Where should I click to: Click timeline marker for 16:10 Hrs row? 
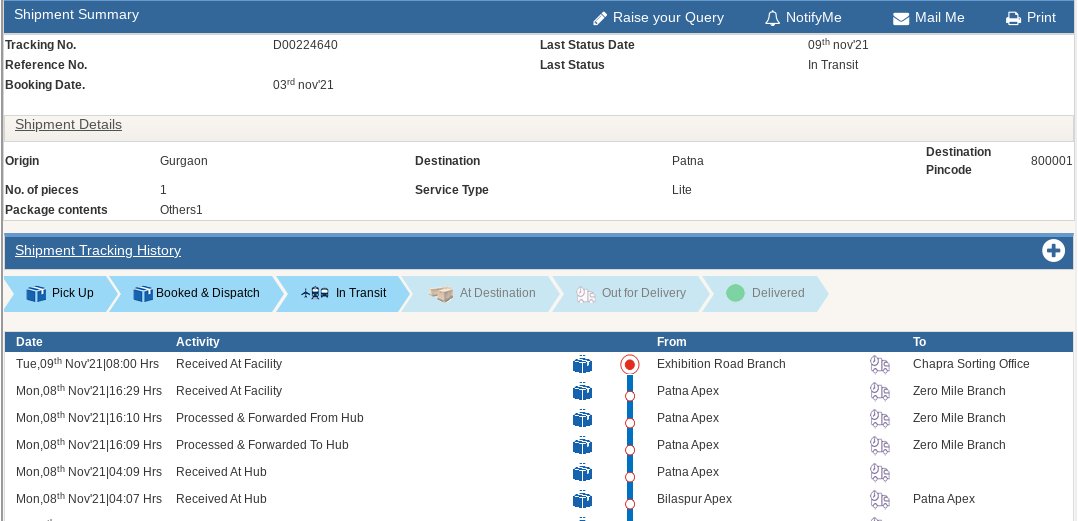629,423
